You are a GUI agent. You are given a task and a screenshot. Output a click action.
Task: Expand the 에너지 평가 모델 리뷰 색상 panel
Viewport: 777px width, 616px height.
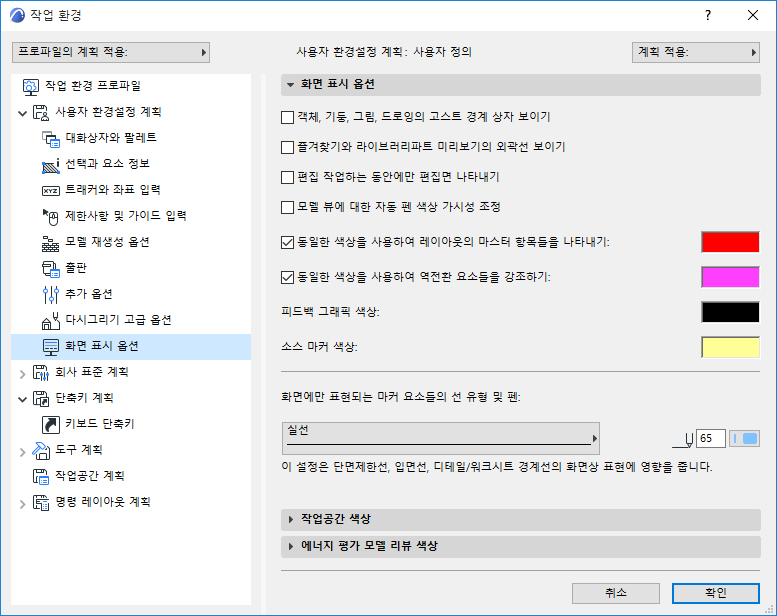tap(520, 546)
